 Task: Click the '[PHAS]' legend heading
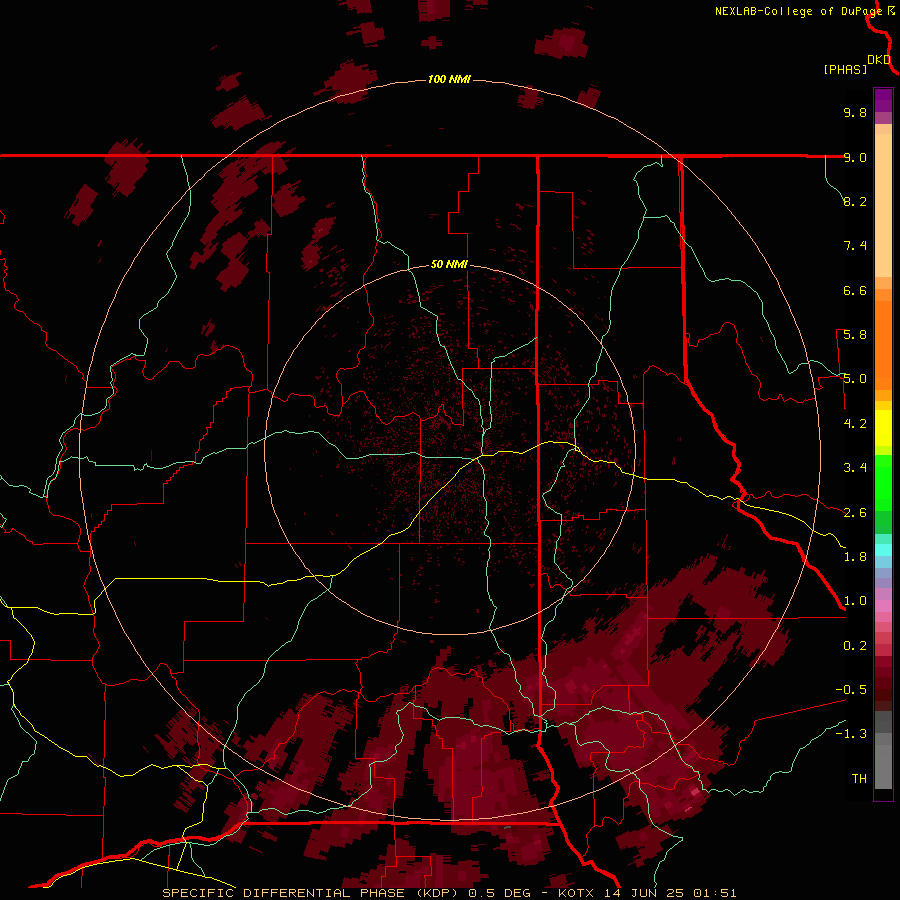tap(845, 70)
